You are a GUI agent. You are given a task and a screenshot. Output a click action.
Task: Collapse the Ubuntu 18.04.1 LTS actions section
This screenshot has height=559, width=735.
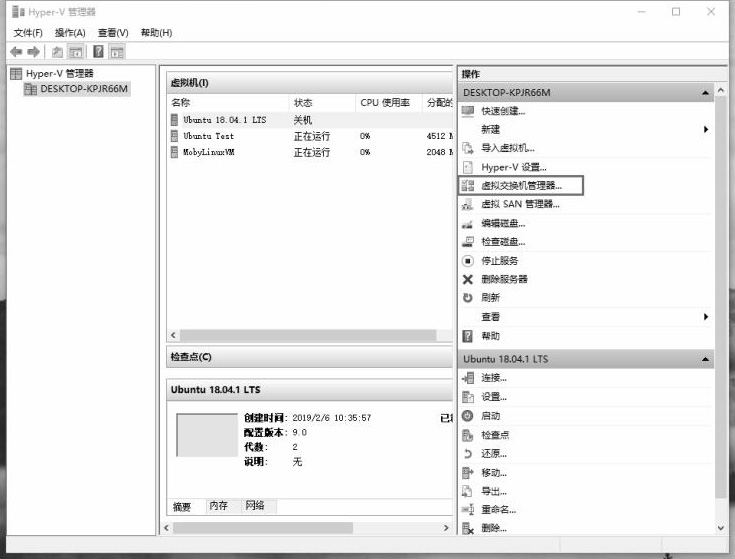(706, 359)
